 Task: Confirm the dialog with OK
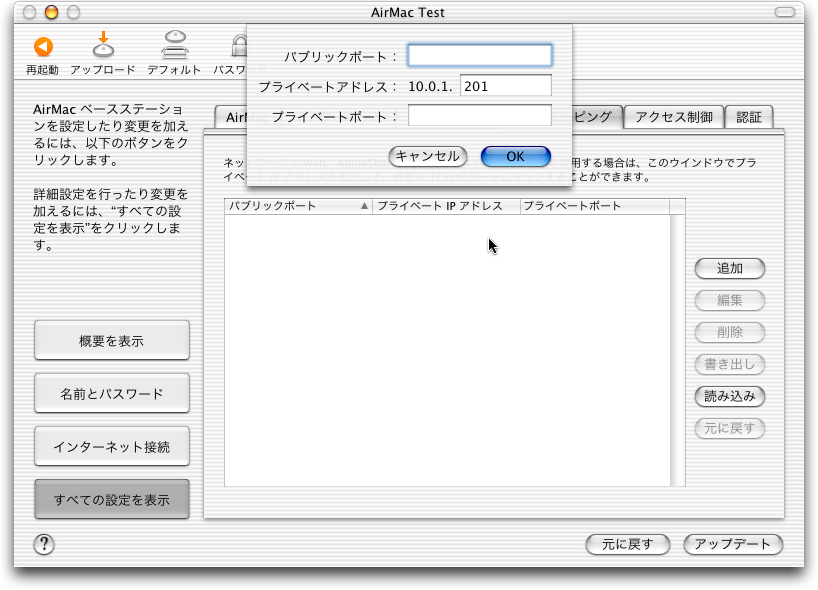[x=515, y=156]
